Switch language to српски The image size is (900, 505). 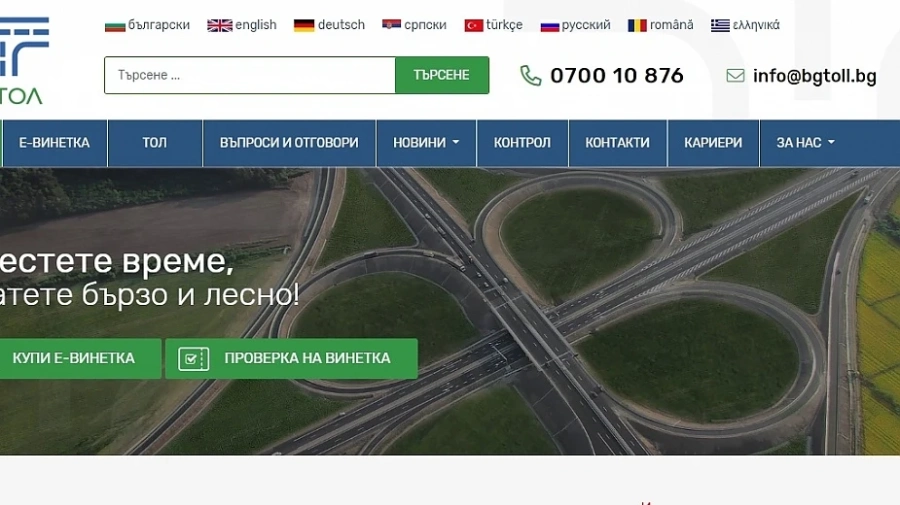(x=425, y=25)
